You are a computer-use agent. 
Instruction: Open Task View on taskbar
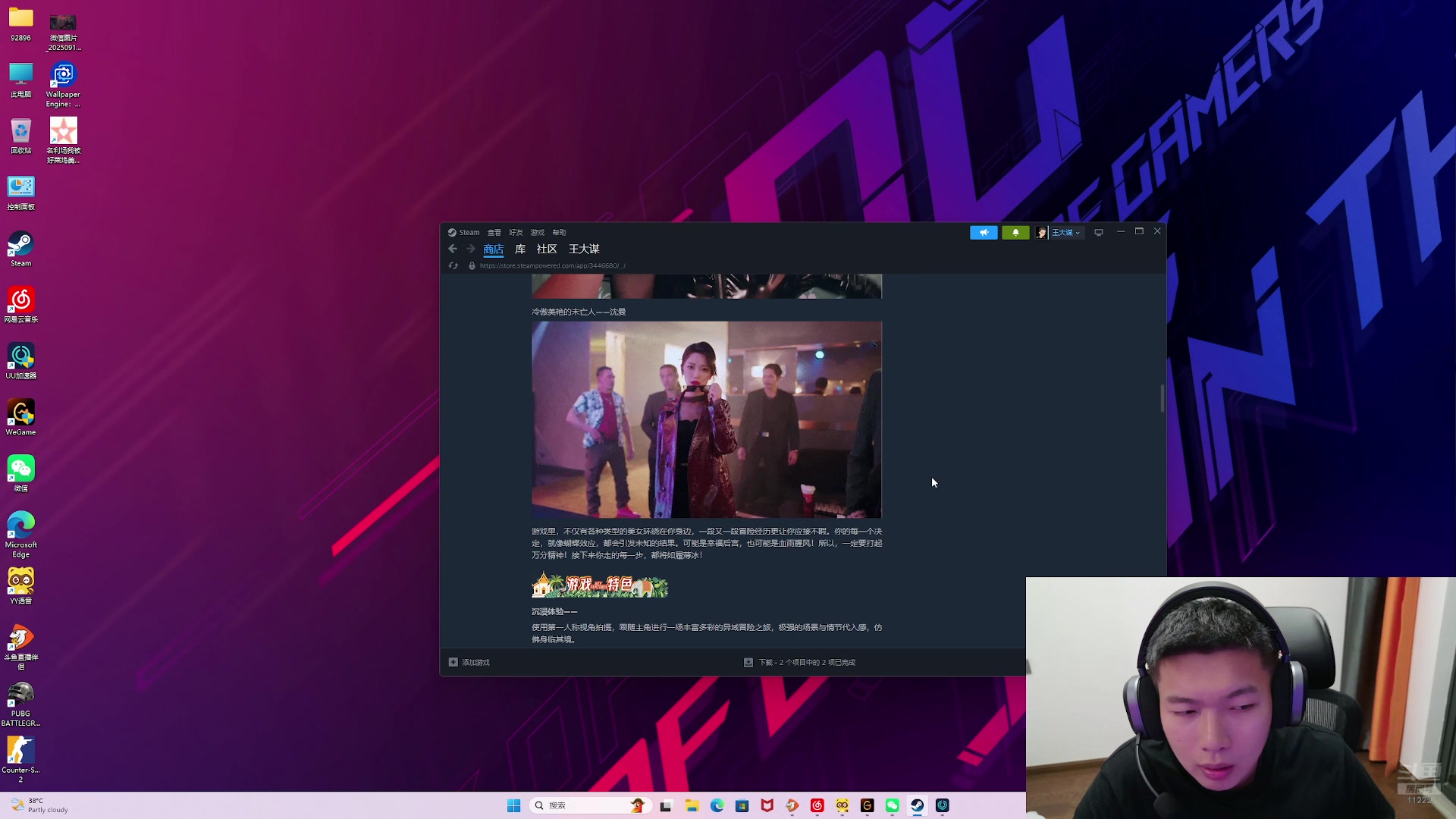(x=666, y=805)
